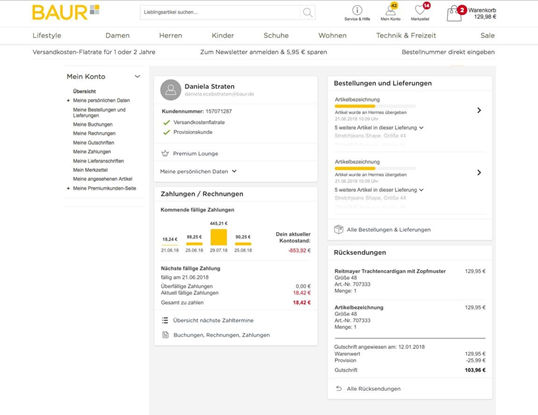Open the Technik & Freizeit menu
Screen dimensions: 538x415
[406, 35]
